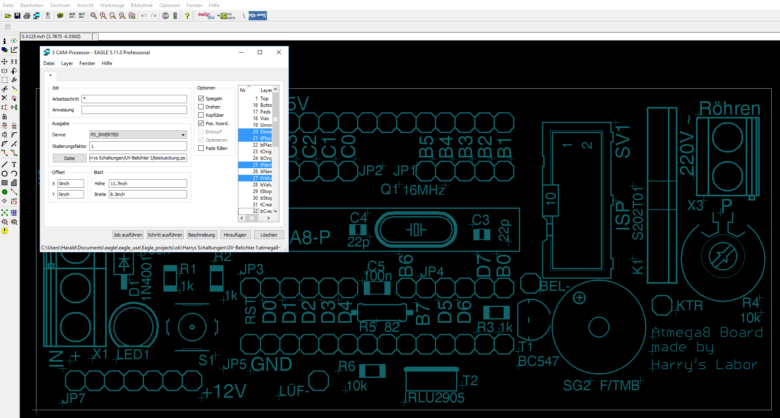Viewport: 780px width, 418px height.
Task: Select layer row '18 Vias'
Action: (x=256, y=118)
